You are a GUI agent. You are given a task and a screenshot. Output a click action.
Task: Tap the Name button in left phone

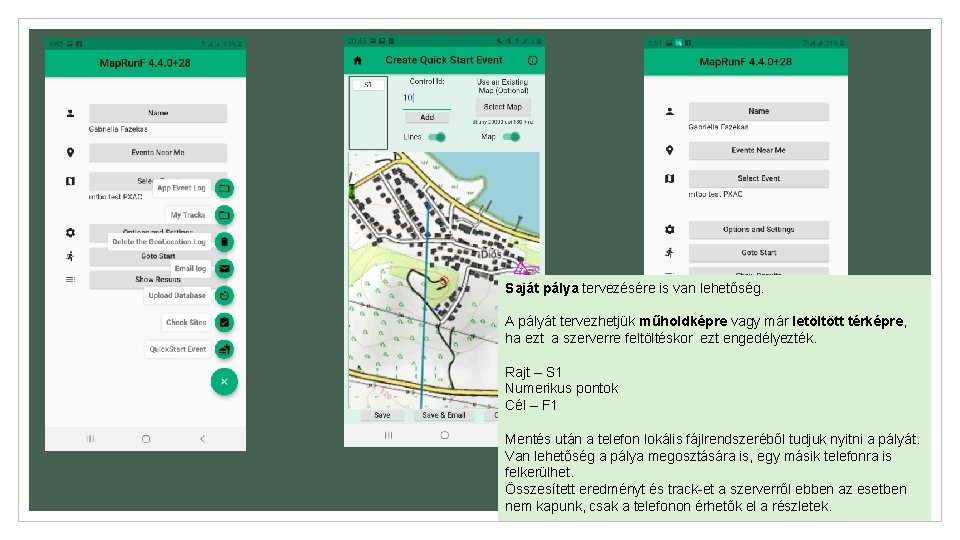click(158, 113)
